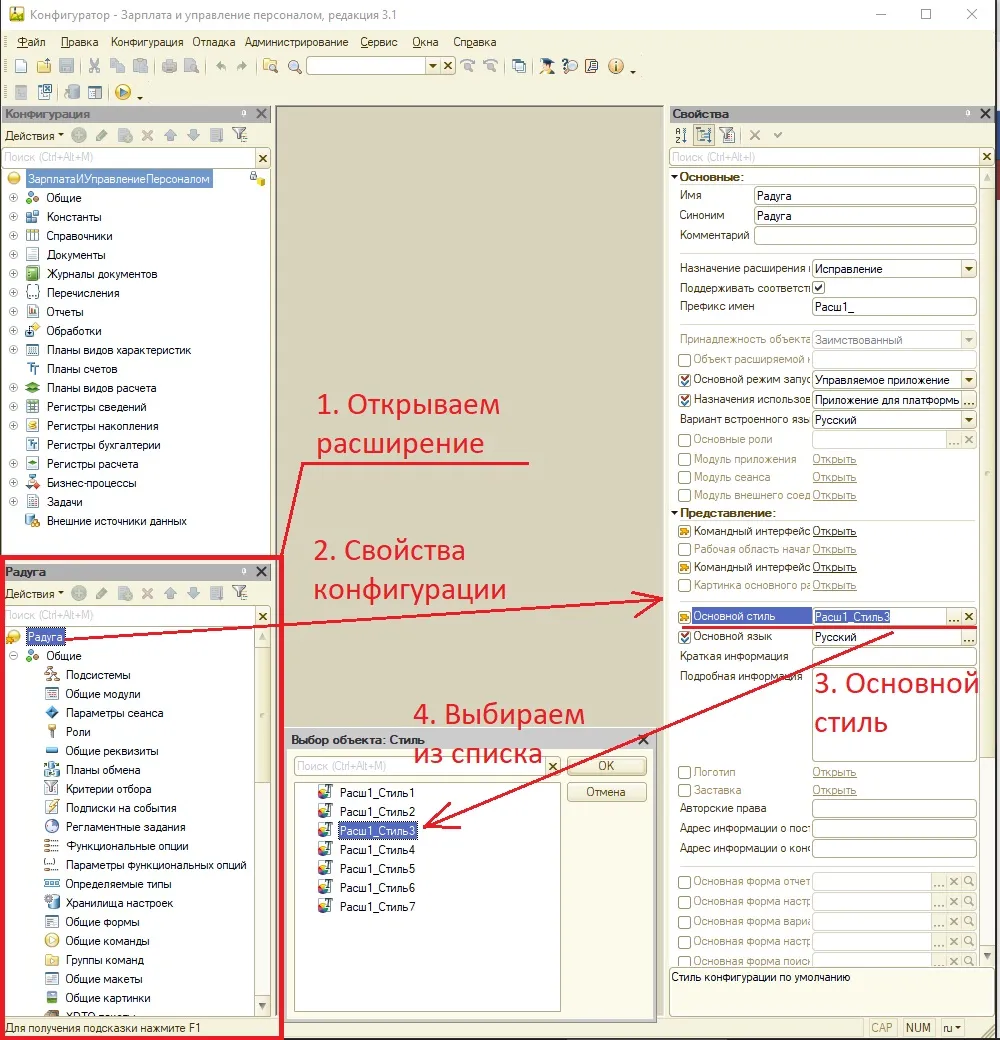Open the overlapping windows icon in toolbar
Viewport: 1000px width, 1040px height.
519,66
